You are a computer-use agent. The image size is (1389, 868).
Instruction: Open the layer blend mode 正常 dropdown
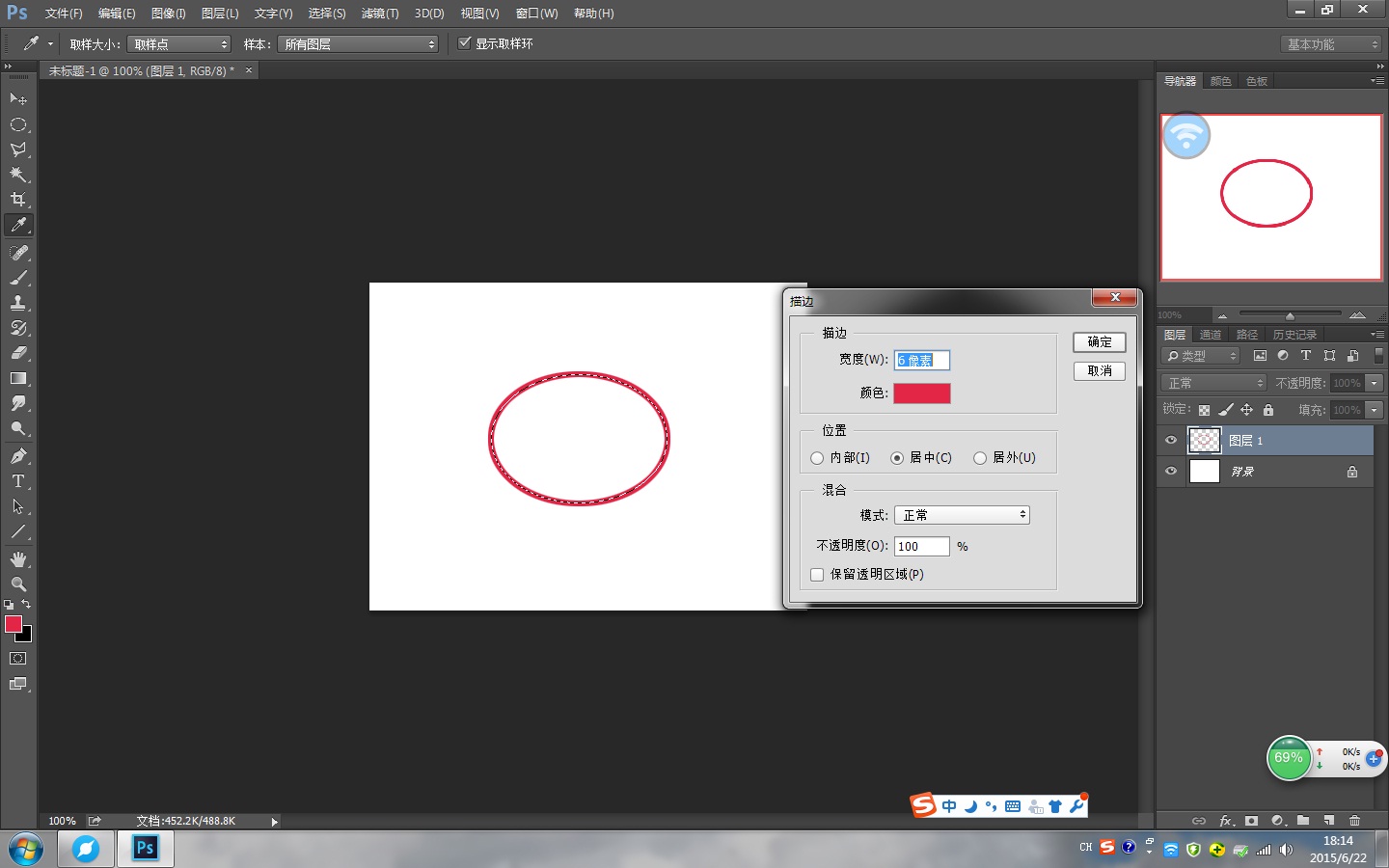coord(1213,383)
